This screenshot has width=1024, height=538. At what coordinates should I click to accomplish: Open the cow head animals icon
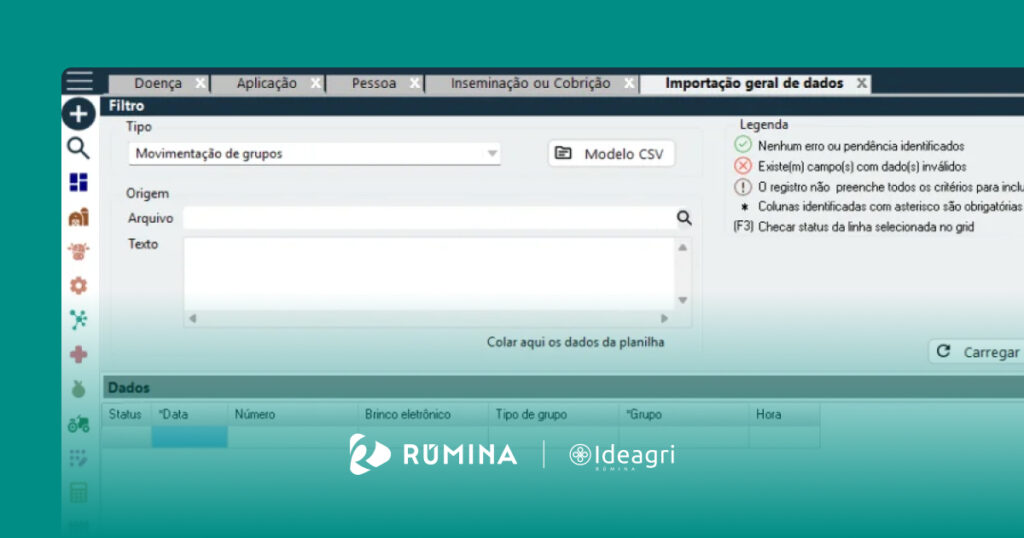(78, 251)
